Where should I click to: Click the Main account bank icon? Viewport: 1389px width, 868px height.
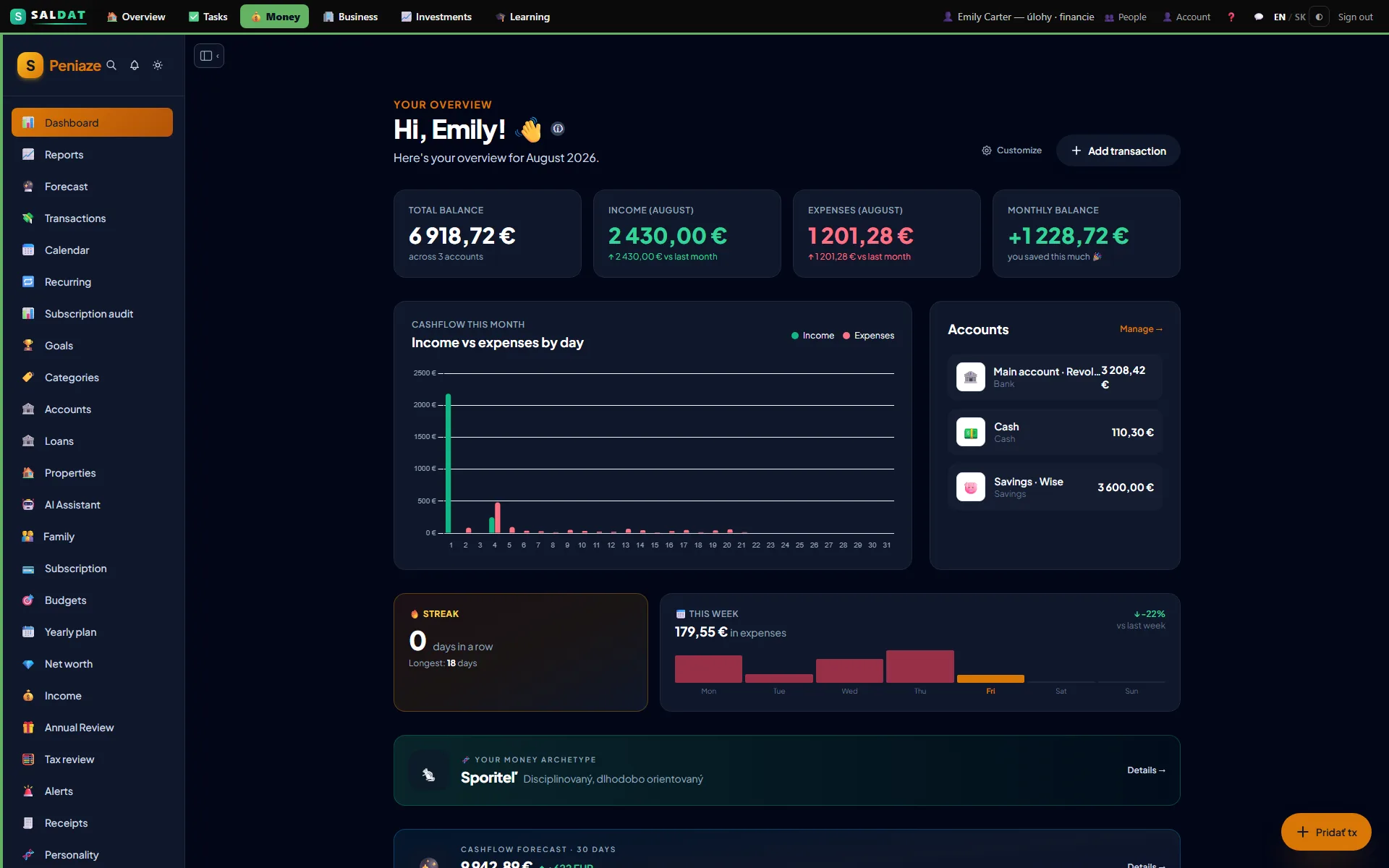[971, 377]
